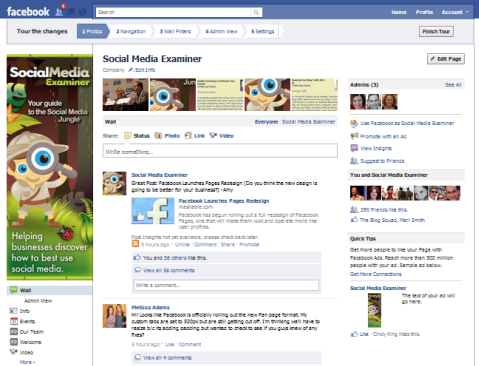Screen dimensions: 479x366
Task: Click The Blog Squad, Mari Smith link
Action: [392, 220]
